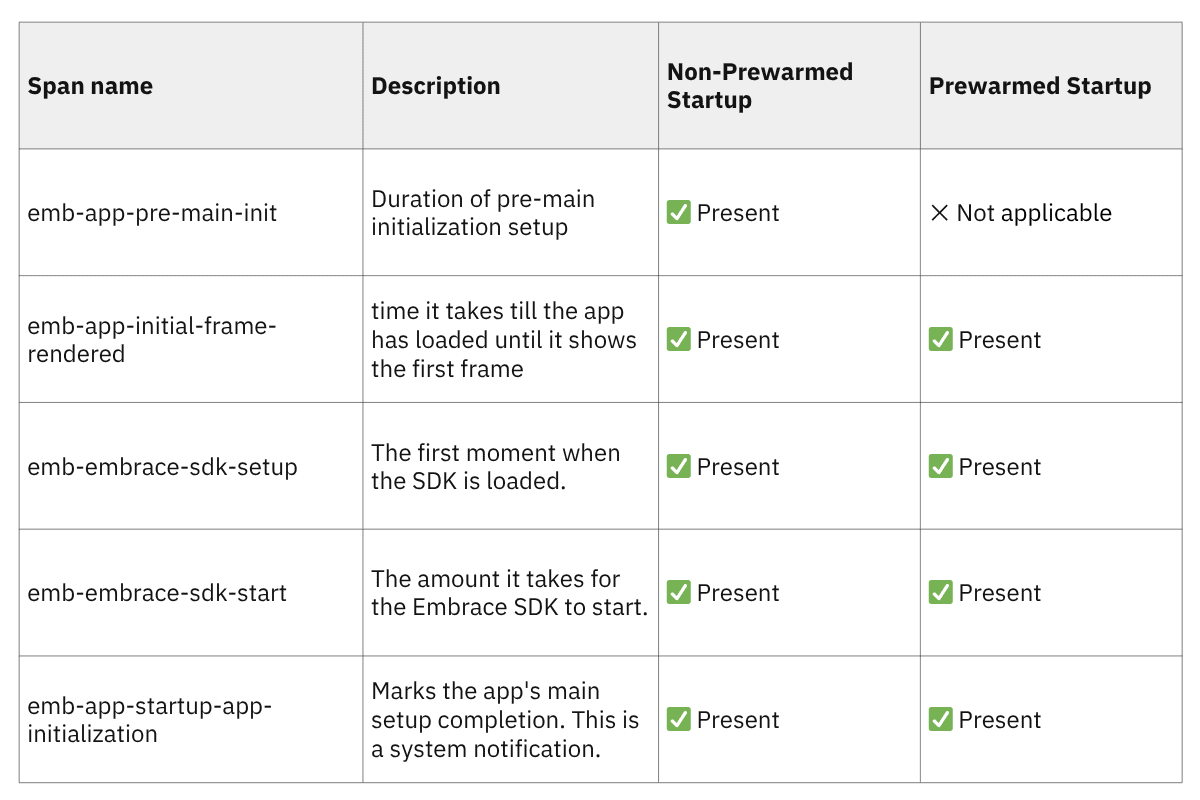This screenshot has width=1200, height=800.
Task: Select the emb-app-pre-main-init span name
Action: tap(152, 213)
